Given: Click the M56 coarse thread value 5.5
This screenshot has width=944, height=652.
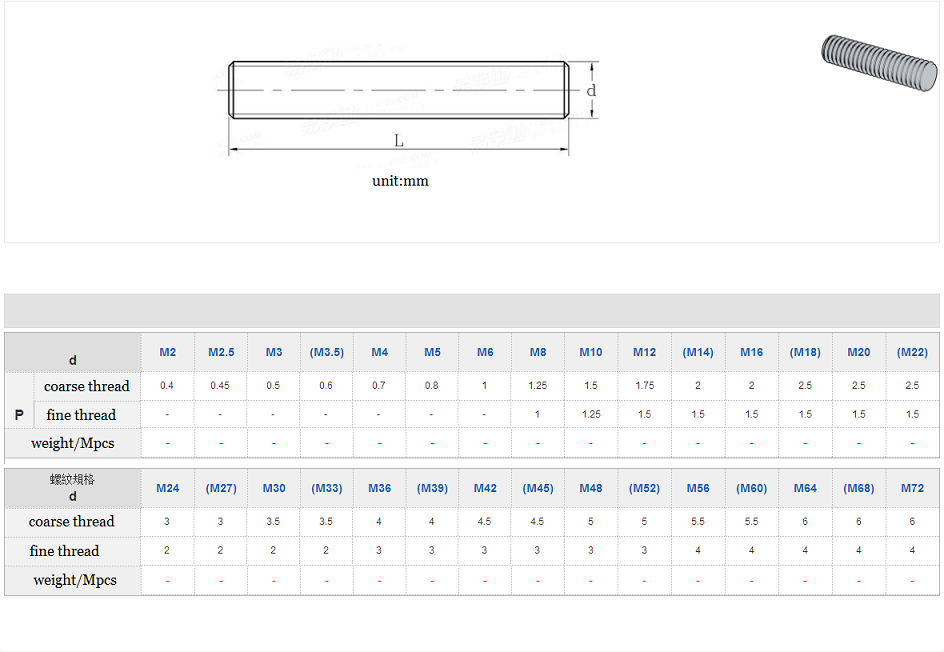Looking at the screenshot, I should (x=698, y=521).
